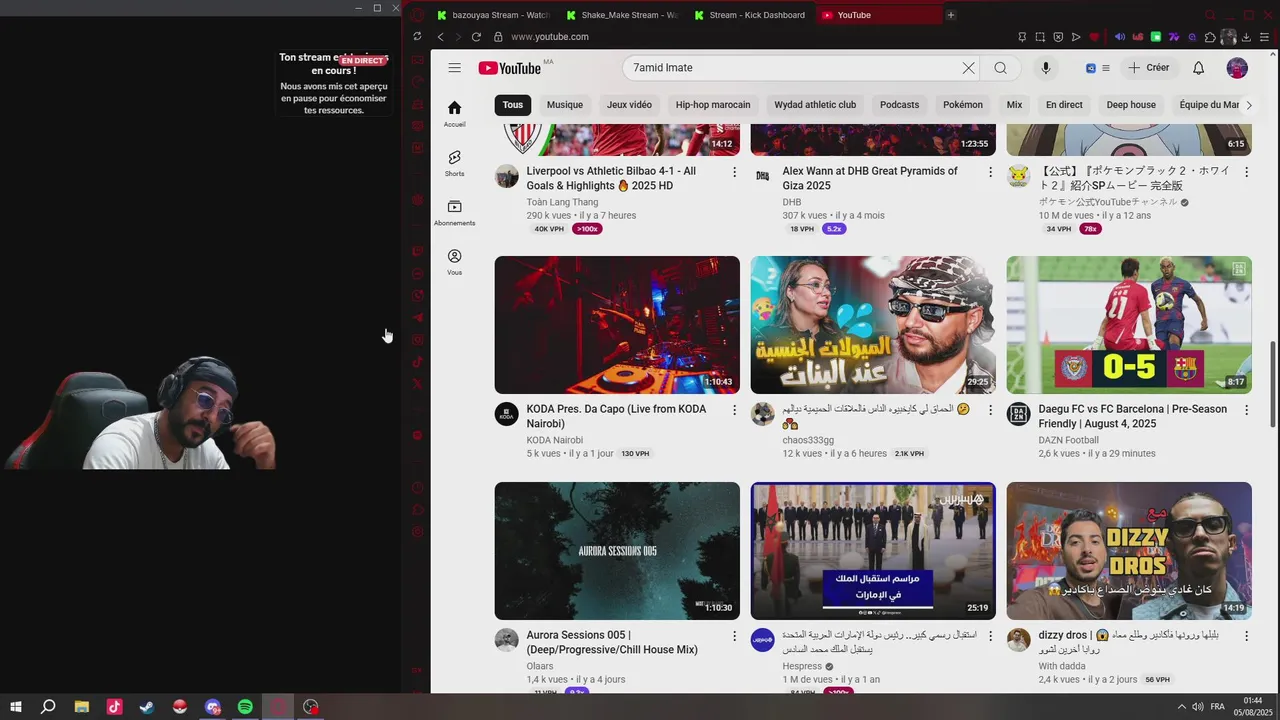Screen dimensions: 1280x720
Task: Click the YouTube logo
Action: [x=510, y=68]
